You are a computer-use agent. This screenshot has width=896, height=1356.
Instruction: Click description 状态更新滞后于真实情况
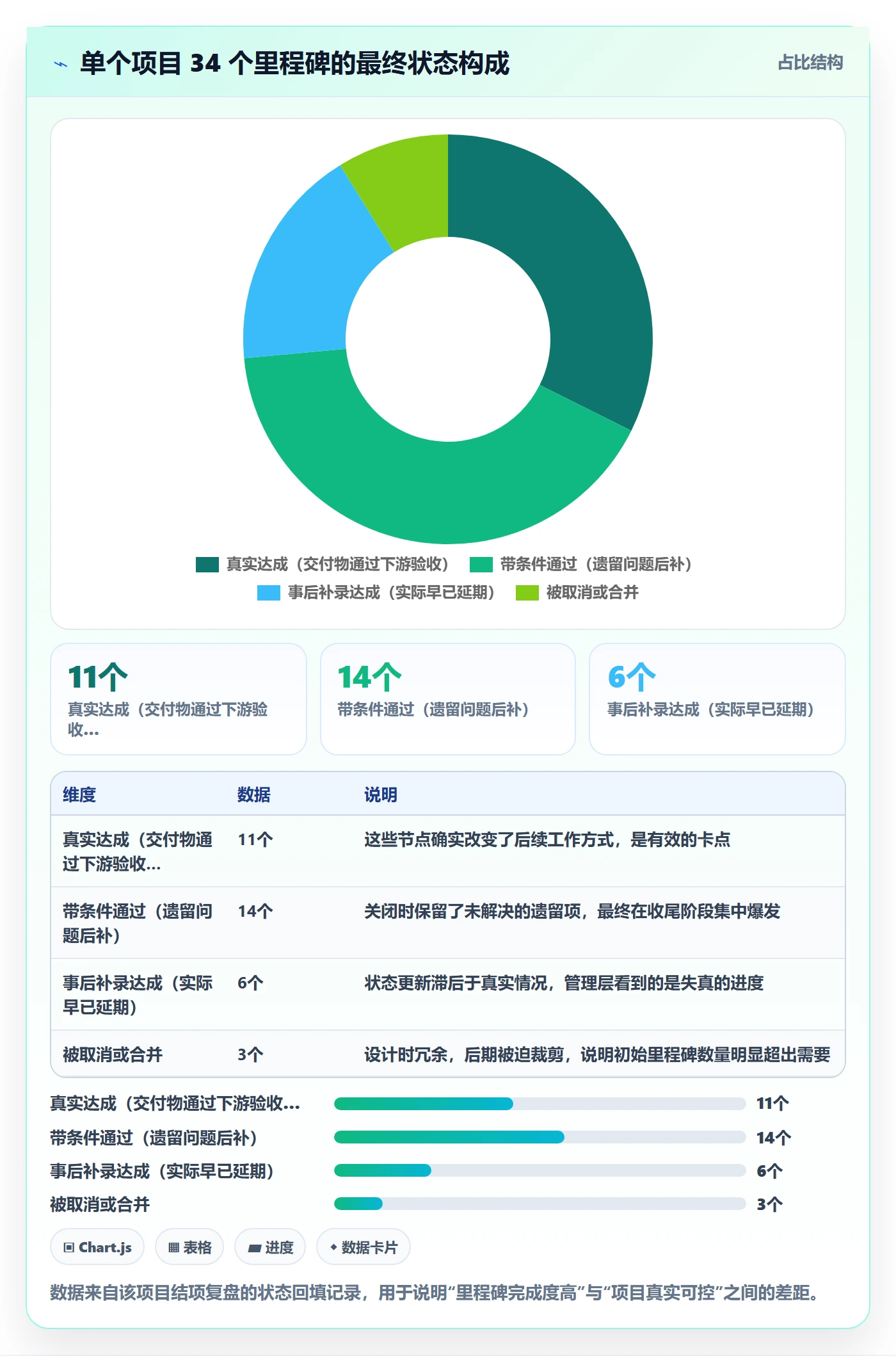pos(564,983)
